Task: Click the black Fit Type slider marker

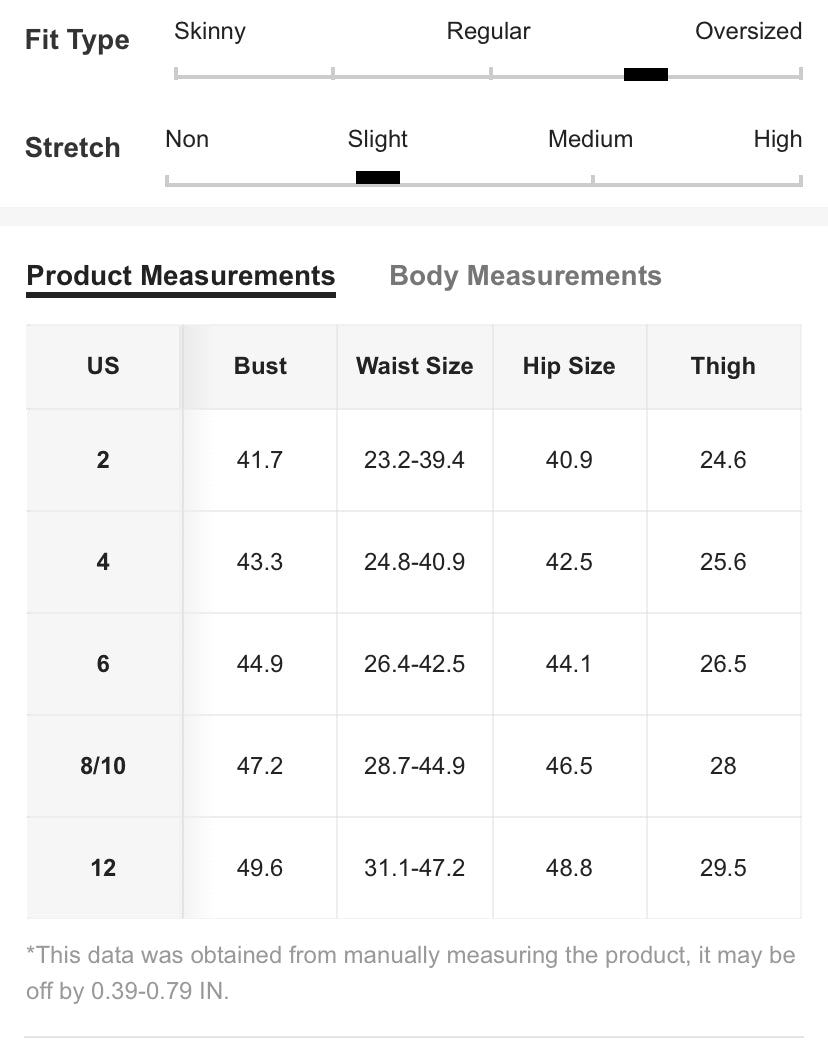Action: tap(646, 74)
